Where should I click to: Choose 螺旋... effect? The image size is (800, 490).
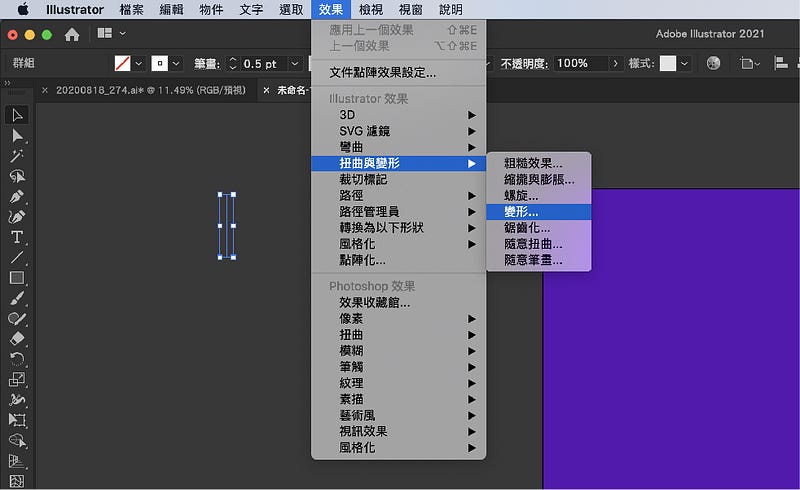tap(539, 195)
